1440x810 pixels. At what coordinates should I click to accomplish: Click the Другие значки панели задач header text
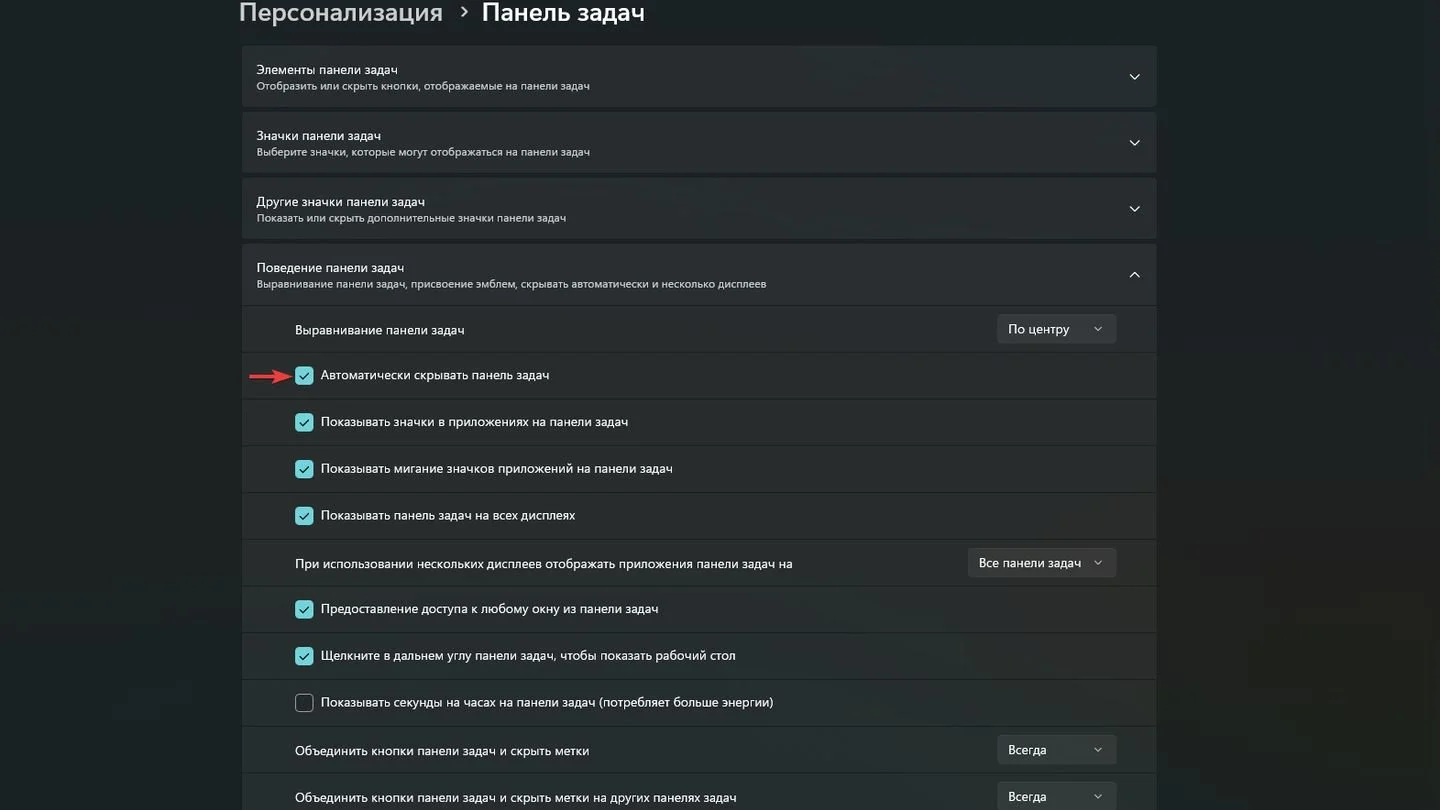click(x=341, y=202)
